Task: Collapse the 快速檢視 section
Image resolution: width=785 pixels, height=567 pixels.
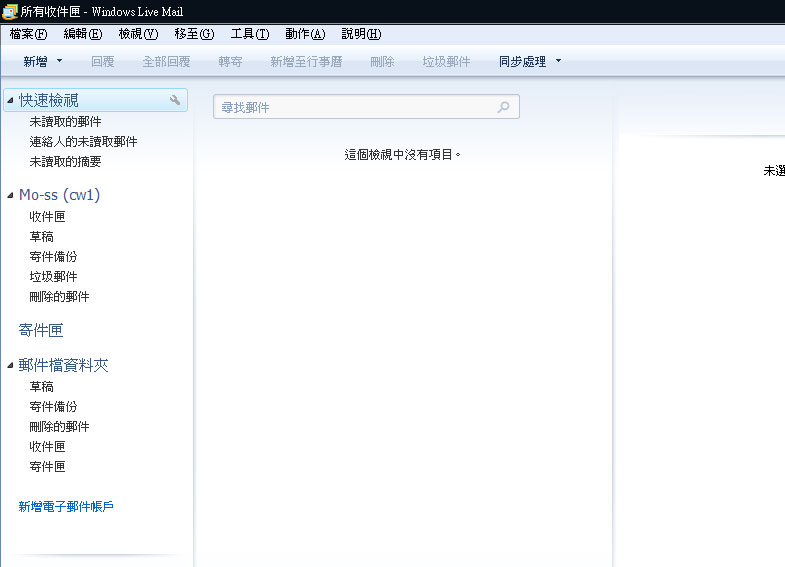Action: 10,101
